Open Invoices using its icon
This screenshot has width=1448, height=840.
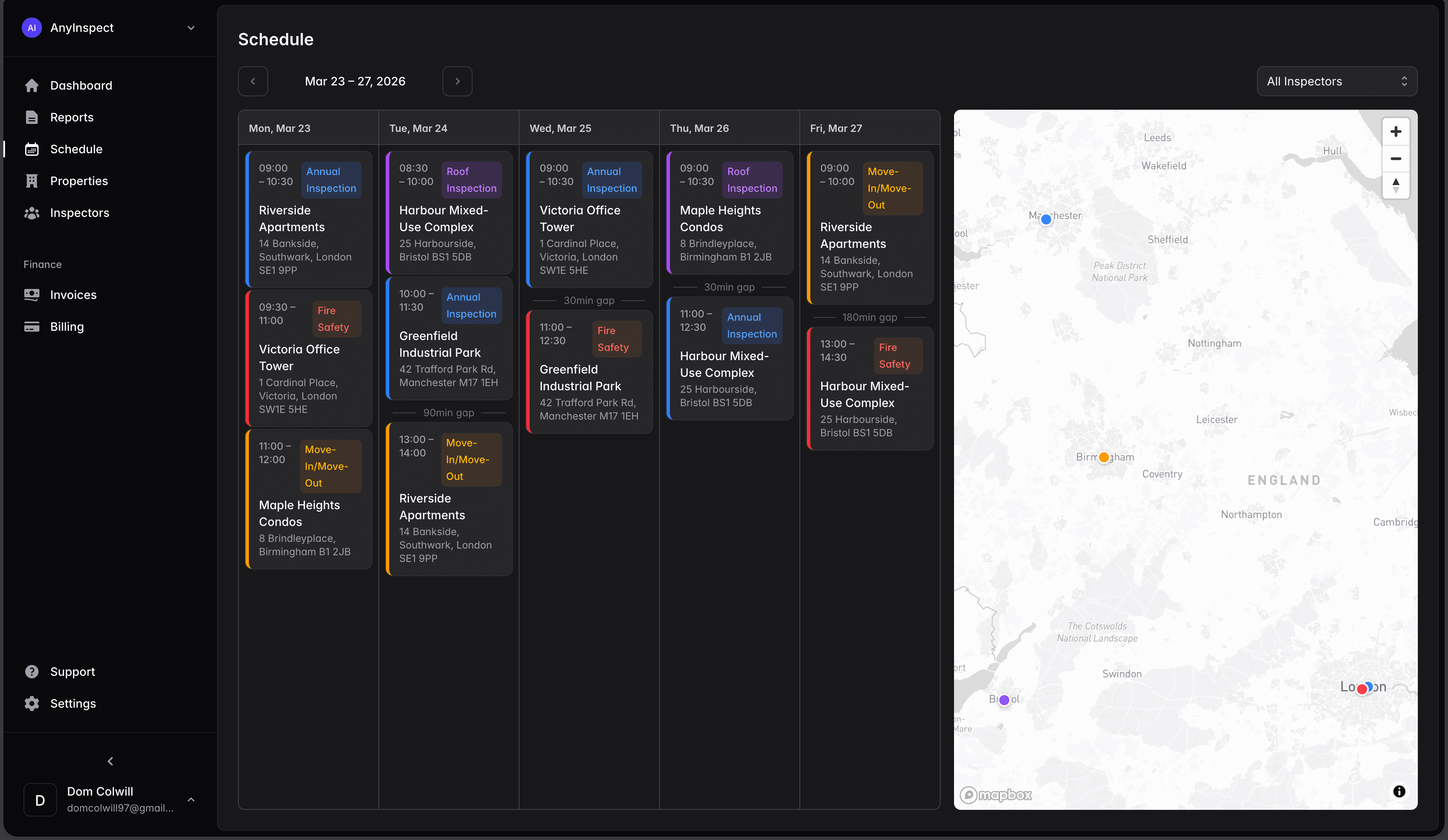[31, 294]
